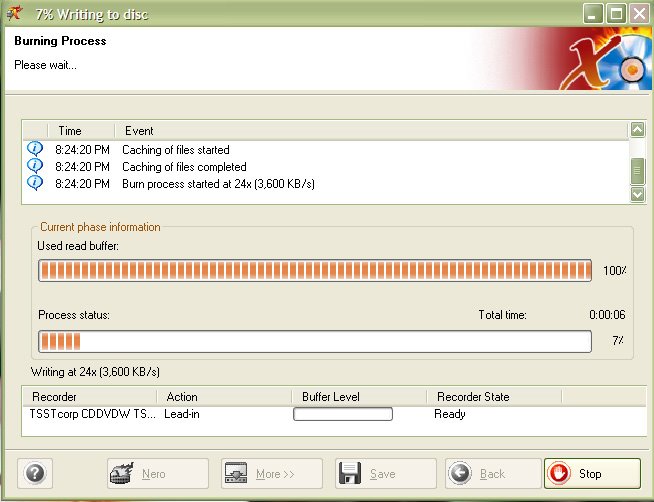The image size is (654, 502).
Task: Click the 'Ready' recorder state cell
Action: (x=450, y=414)
